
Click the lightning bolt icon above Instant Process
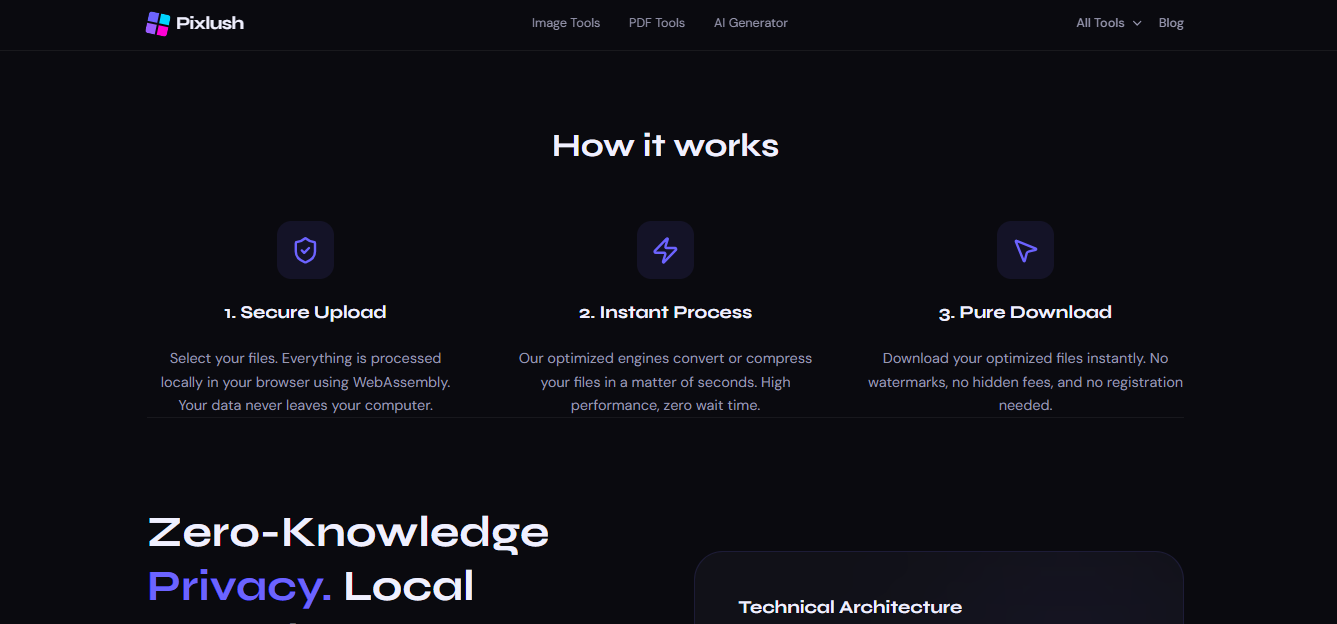665,250
